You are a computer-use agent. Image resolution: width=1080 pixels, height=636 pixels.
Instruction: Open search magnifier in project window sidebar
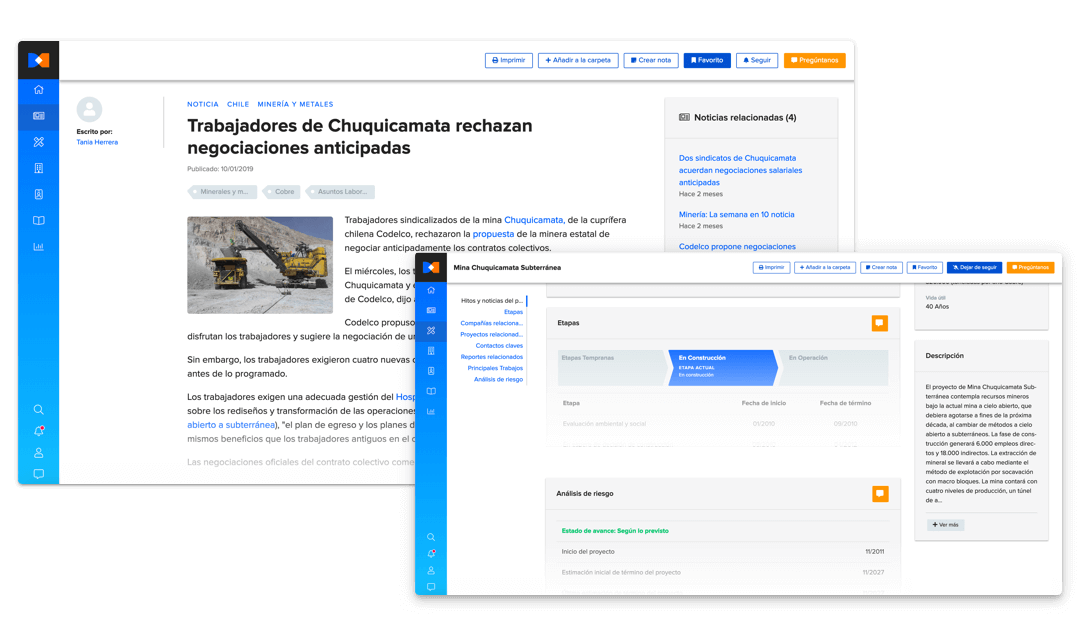tap(431, 537)
